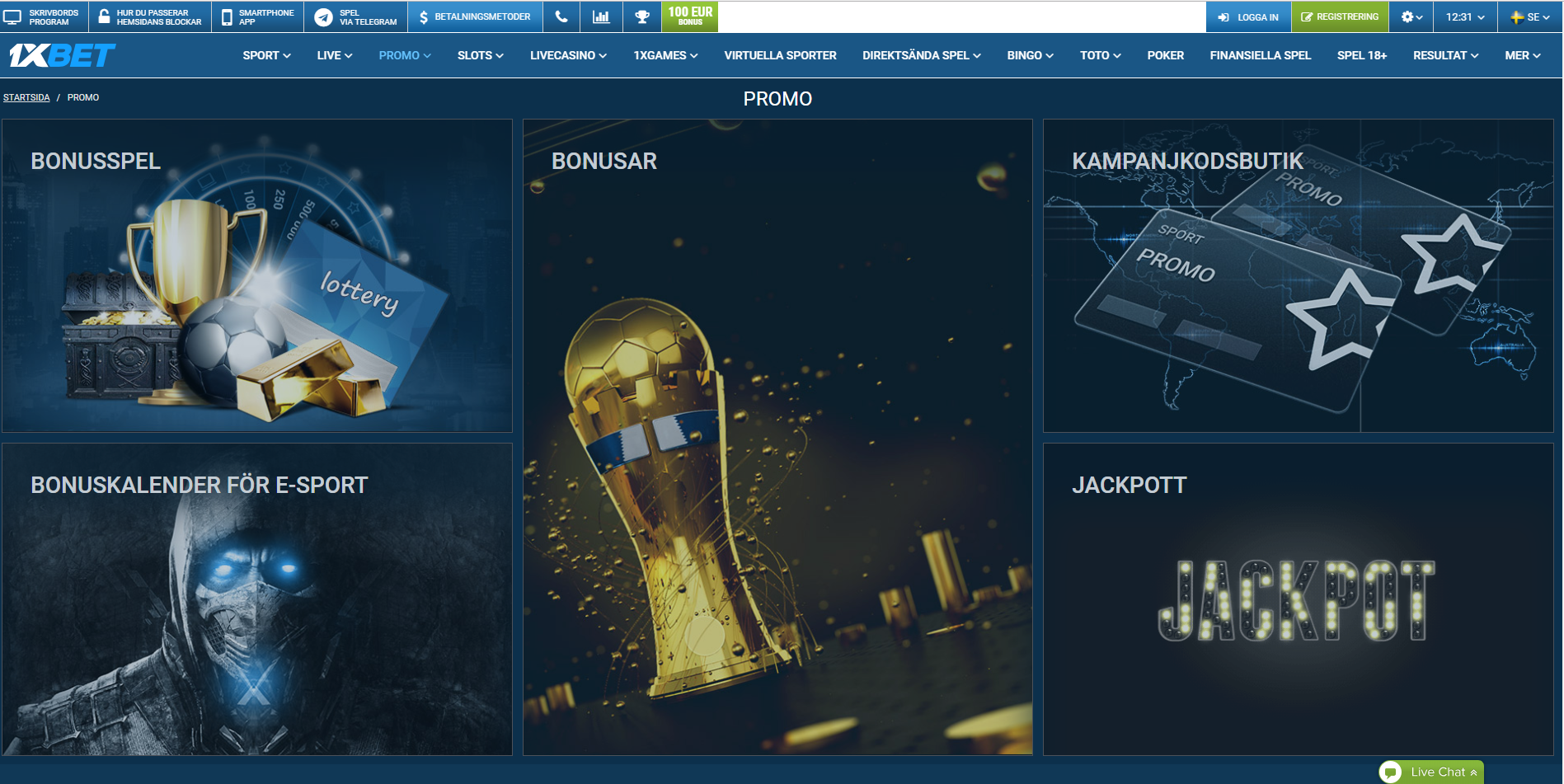Open the Poker menu item
The height and width of the screenshot is (784, 1564).
coord(1165,55)
